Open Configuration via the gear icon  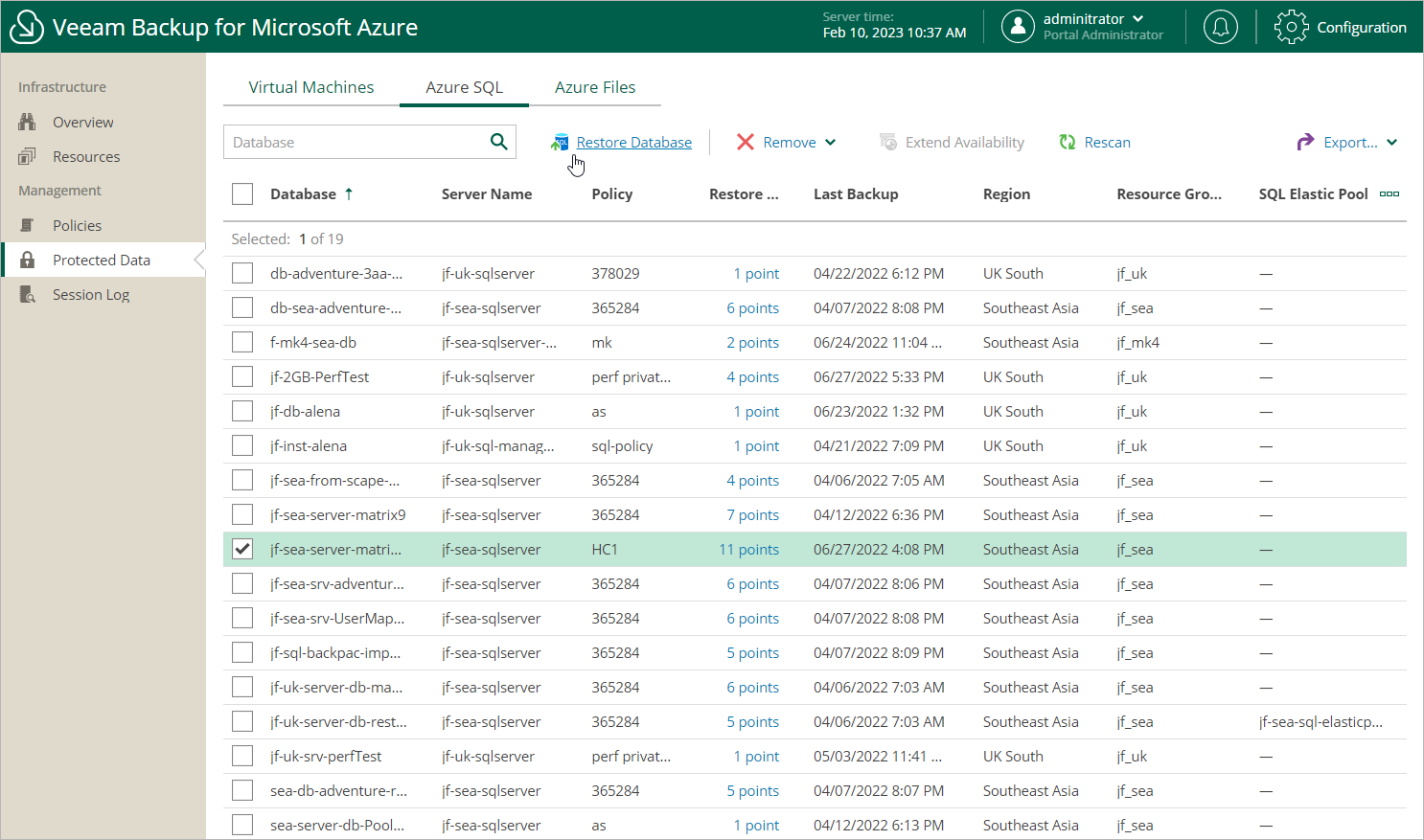pyautogui.click(x=1291, y=27)
